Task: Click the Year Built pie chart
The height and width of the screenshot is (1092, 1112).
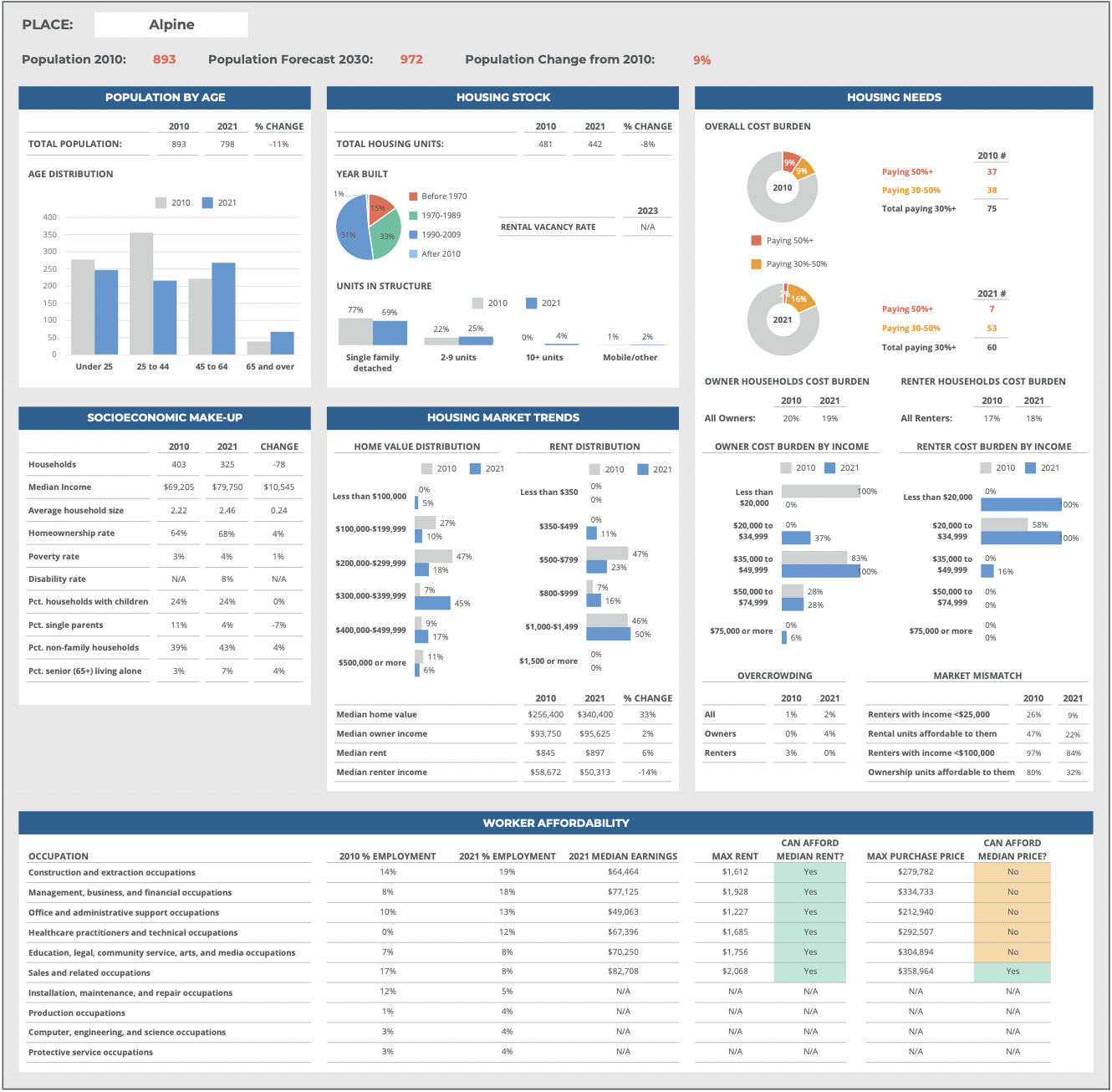Action: [x=368, y=227]
